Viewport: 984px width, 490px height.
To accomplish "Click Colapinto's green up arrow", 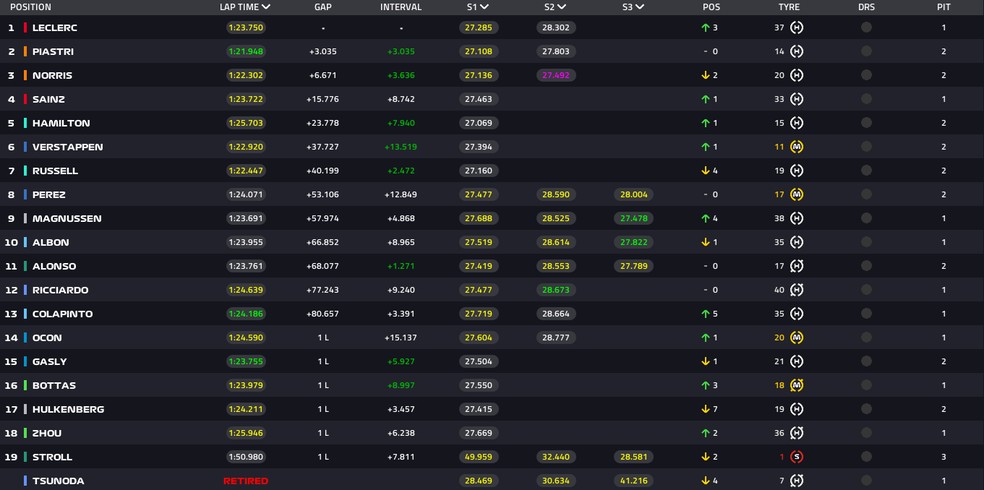I will [x=705, y=314].
